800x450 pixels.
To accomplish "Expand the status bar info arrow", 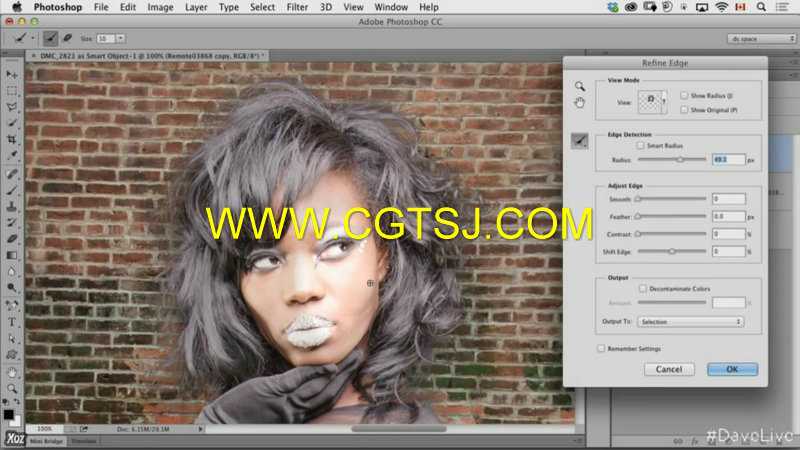I will coord(201,429).
